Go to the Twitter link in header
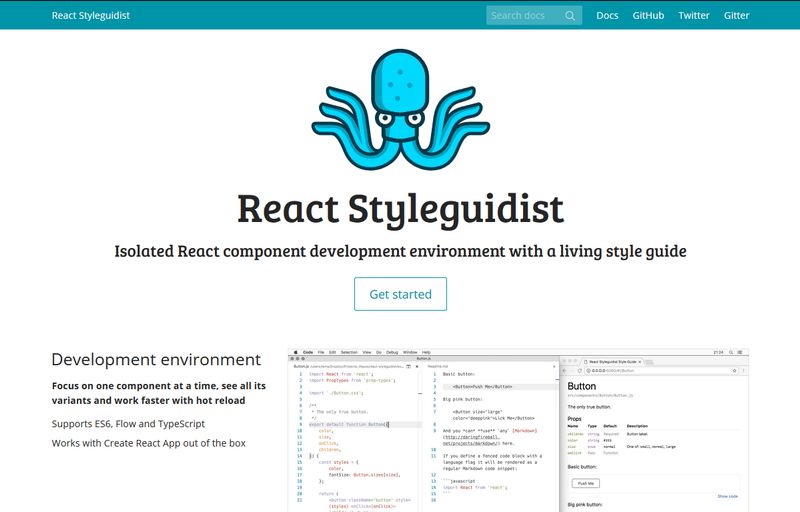Image resolution: width=800 pixels, height=512 pixels. (694, 15)
